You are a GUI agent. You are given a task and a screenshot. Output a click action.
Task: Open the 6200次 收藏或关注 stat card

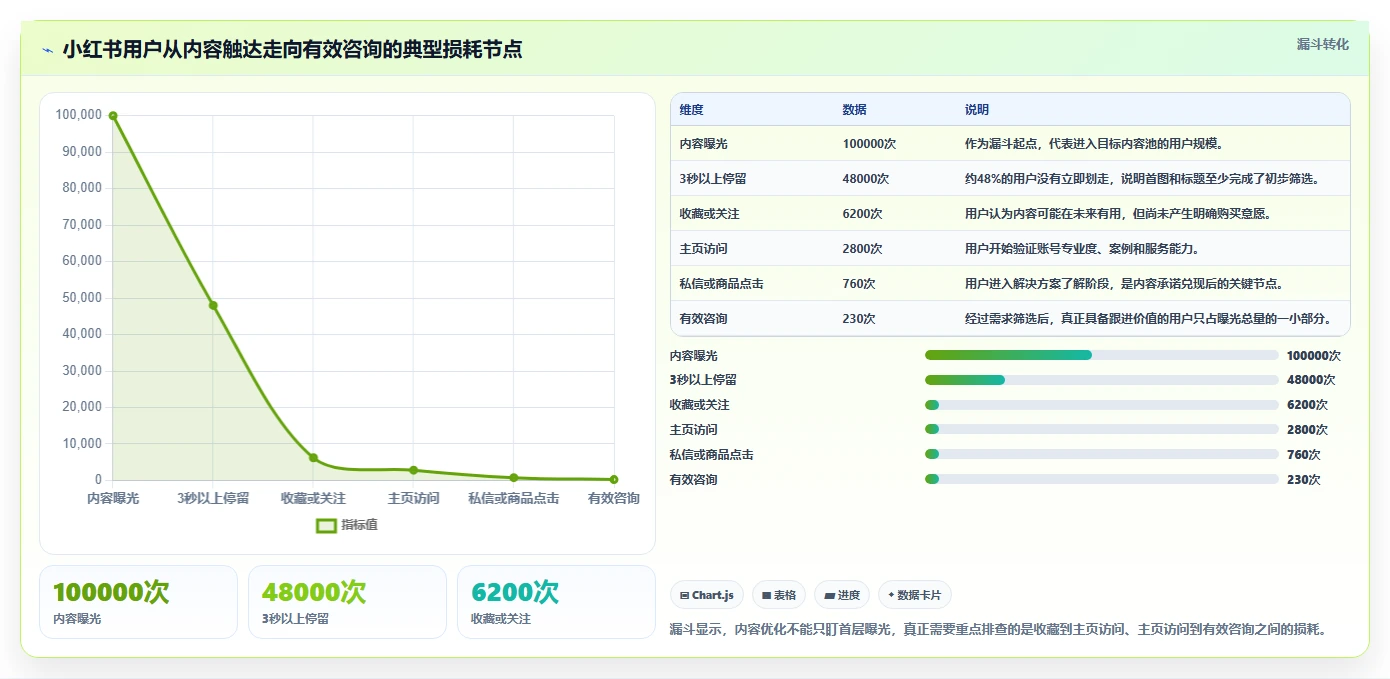[x=556, y=602]
